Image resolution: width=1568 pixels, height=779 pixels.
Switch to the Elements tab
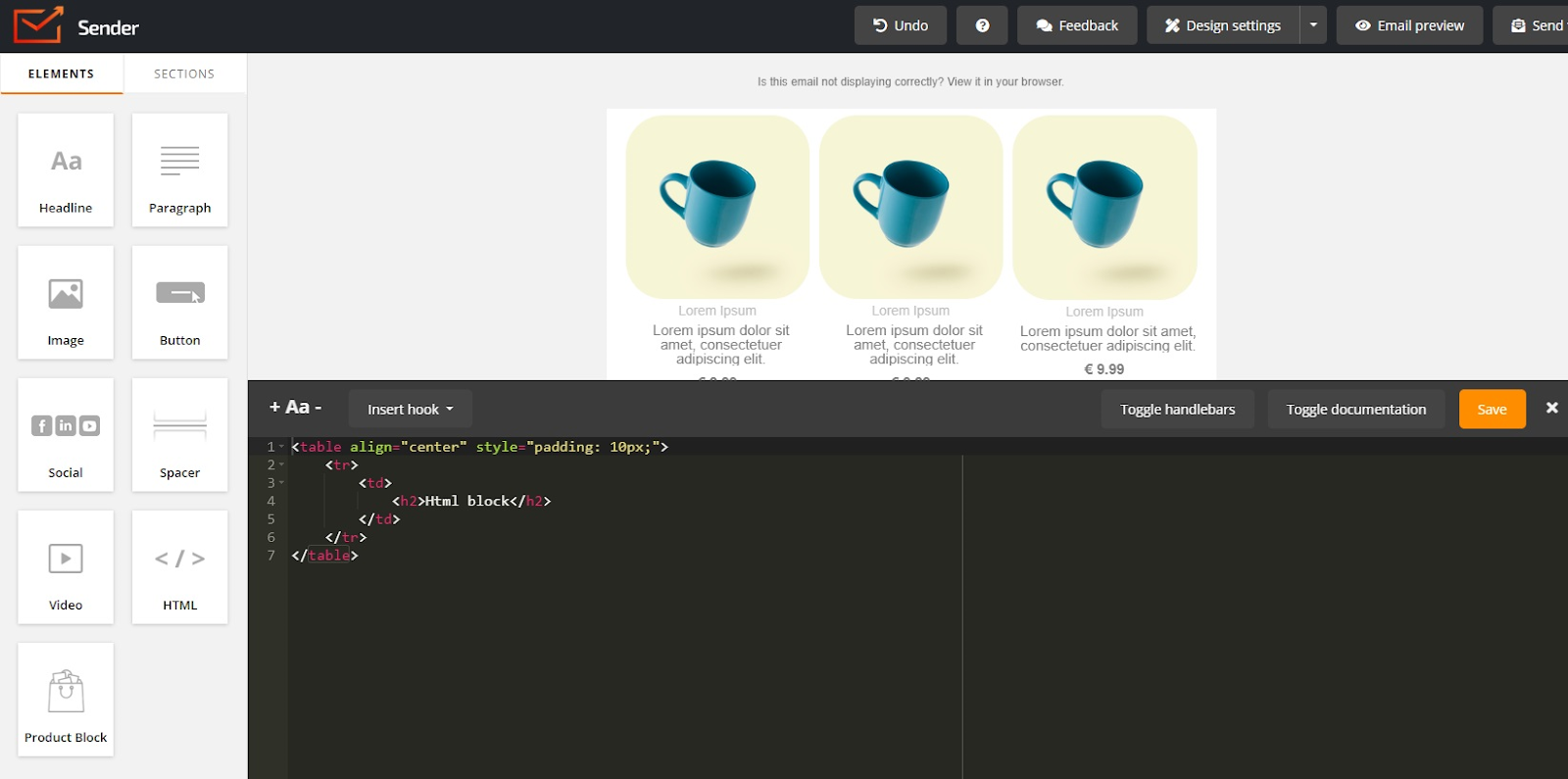(x=62, y=73)
